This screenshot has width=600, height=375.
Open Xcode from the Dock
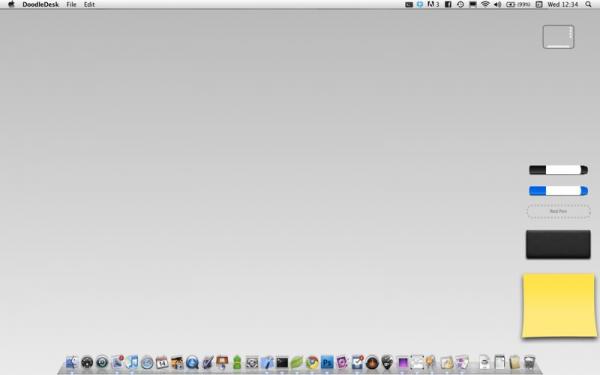coord(267,362)
